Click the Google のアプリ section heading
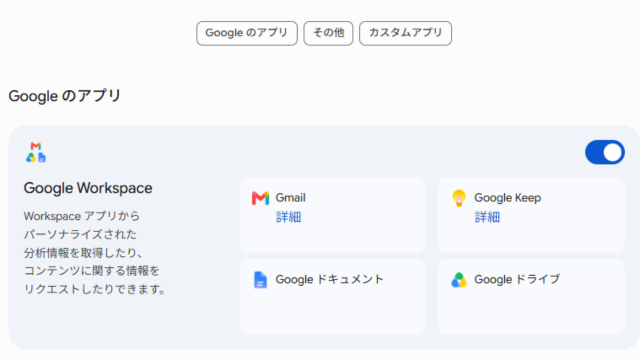This screenshot has height=360, width=640. tap(64, 96)
